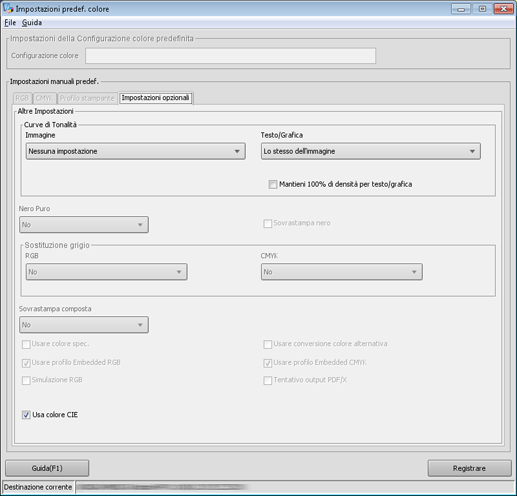Select the Impostazioni opzionali tab
The image size is (517, 496).
click(155, 98)
